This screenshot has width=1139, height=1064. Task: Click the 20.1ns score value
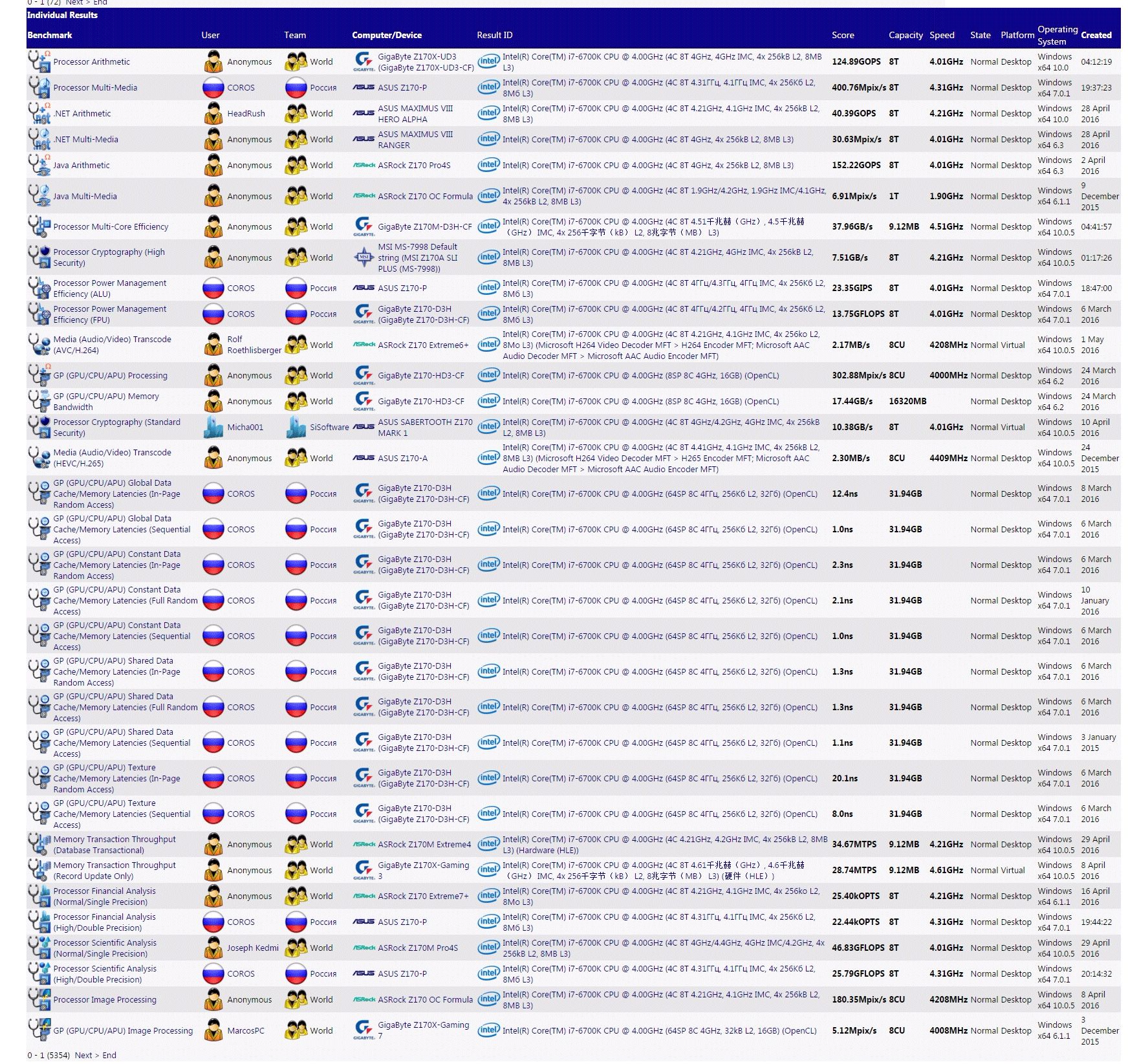coord(845,778)
